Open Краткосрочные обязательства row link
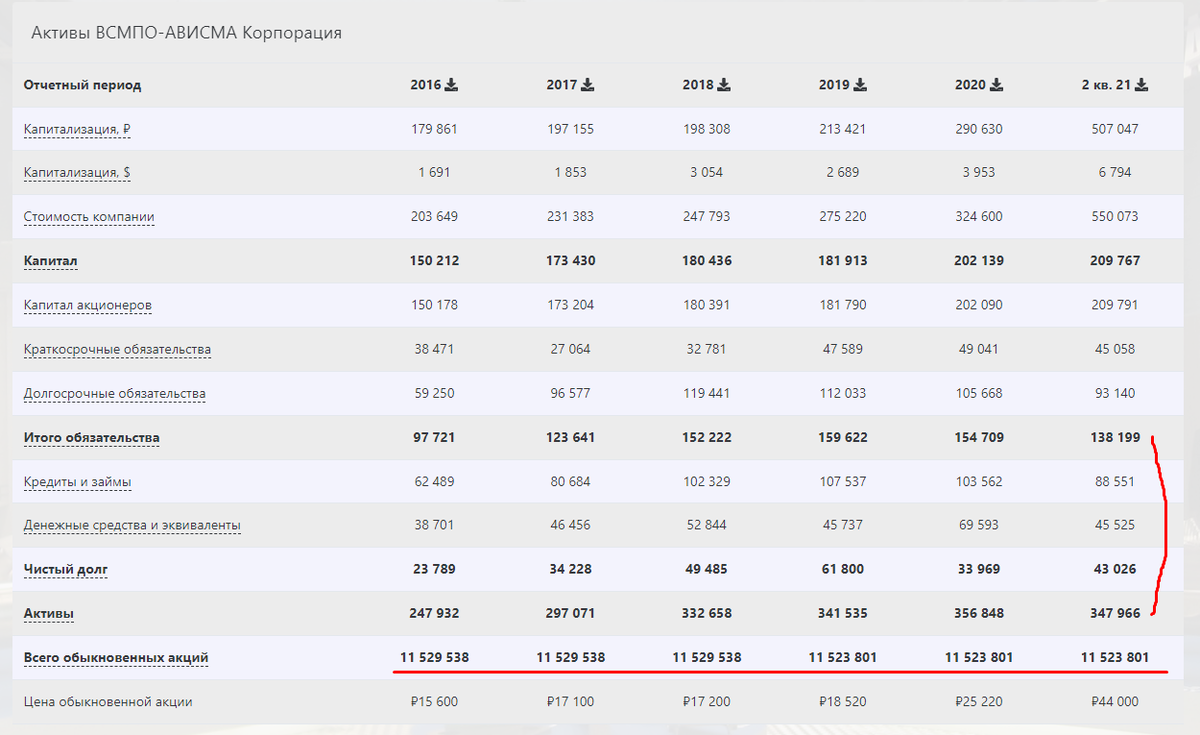Image resolution: width=1200 pixels, height=735 pixels. (x=117, y=349)
